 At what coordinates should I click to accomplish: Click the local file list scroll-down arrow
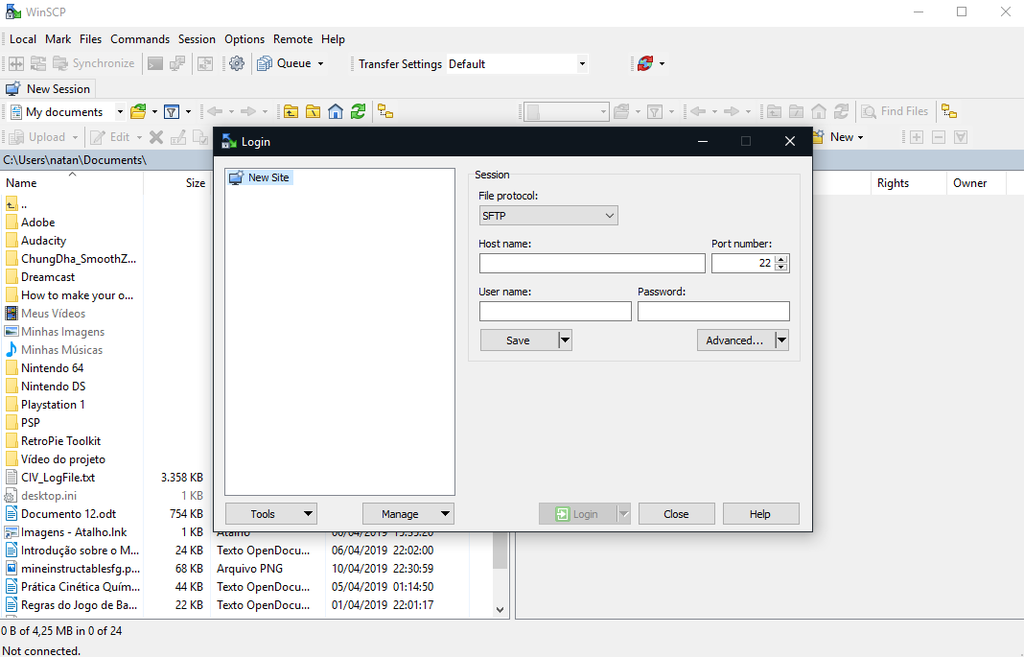(x=500, y=610)
